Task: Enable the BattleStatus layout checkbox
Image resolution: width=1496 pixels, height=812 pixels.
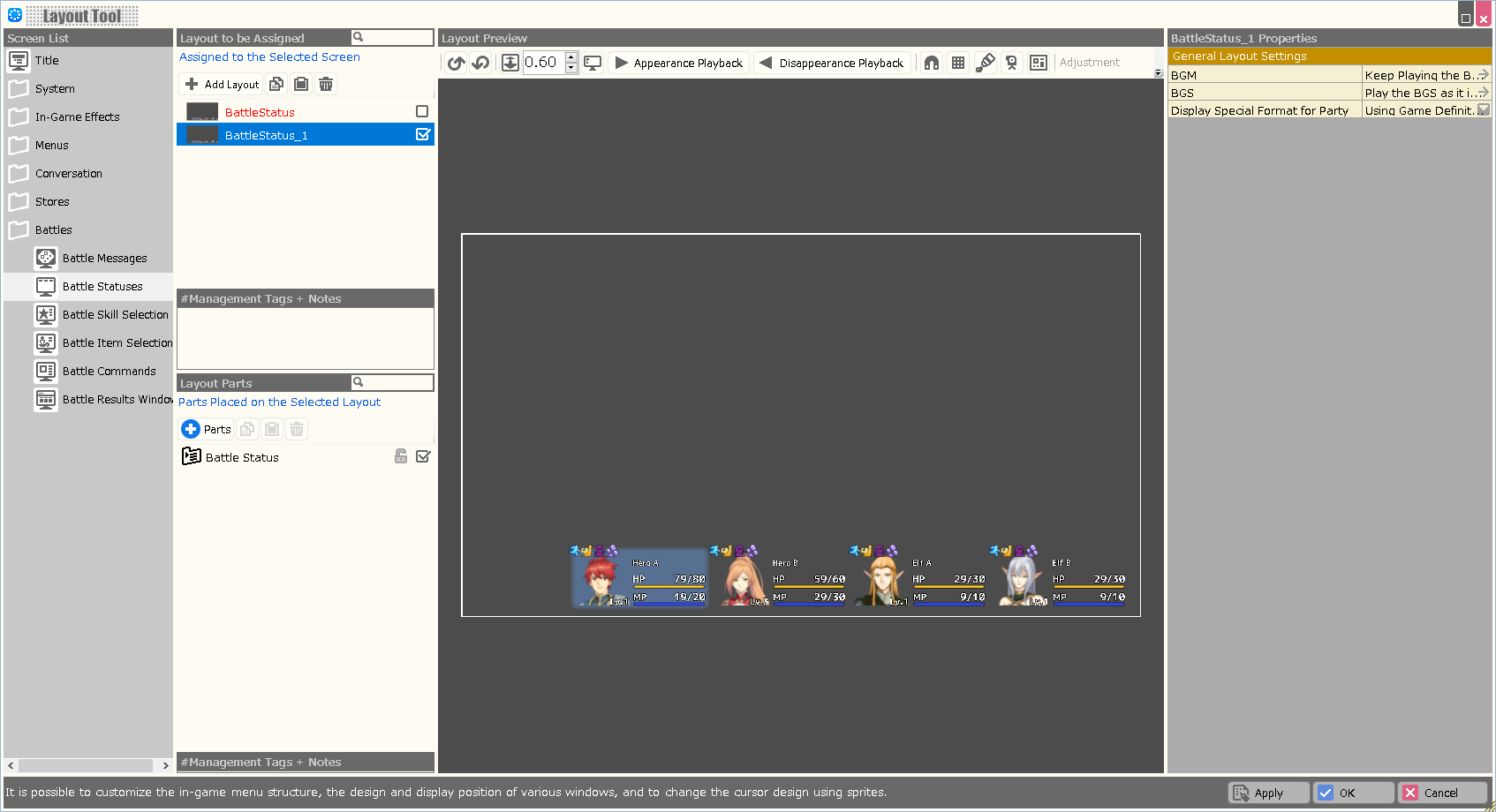Action: point(422,111)
